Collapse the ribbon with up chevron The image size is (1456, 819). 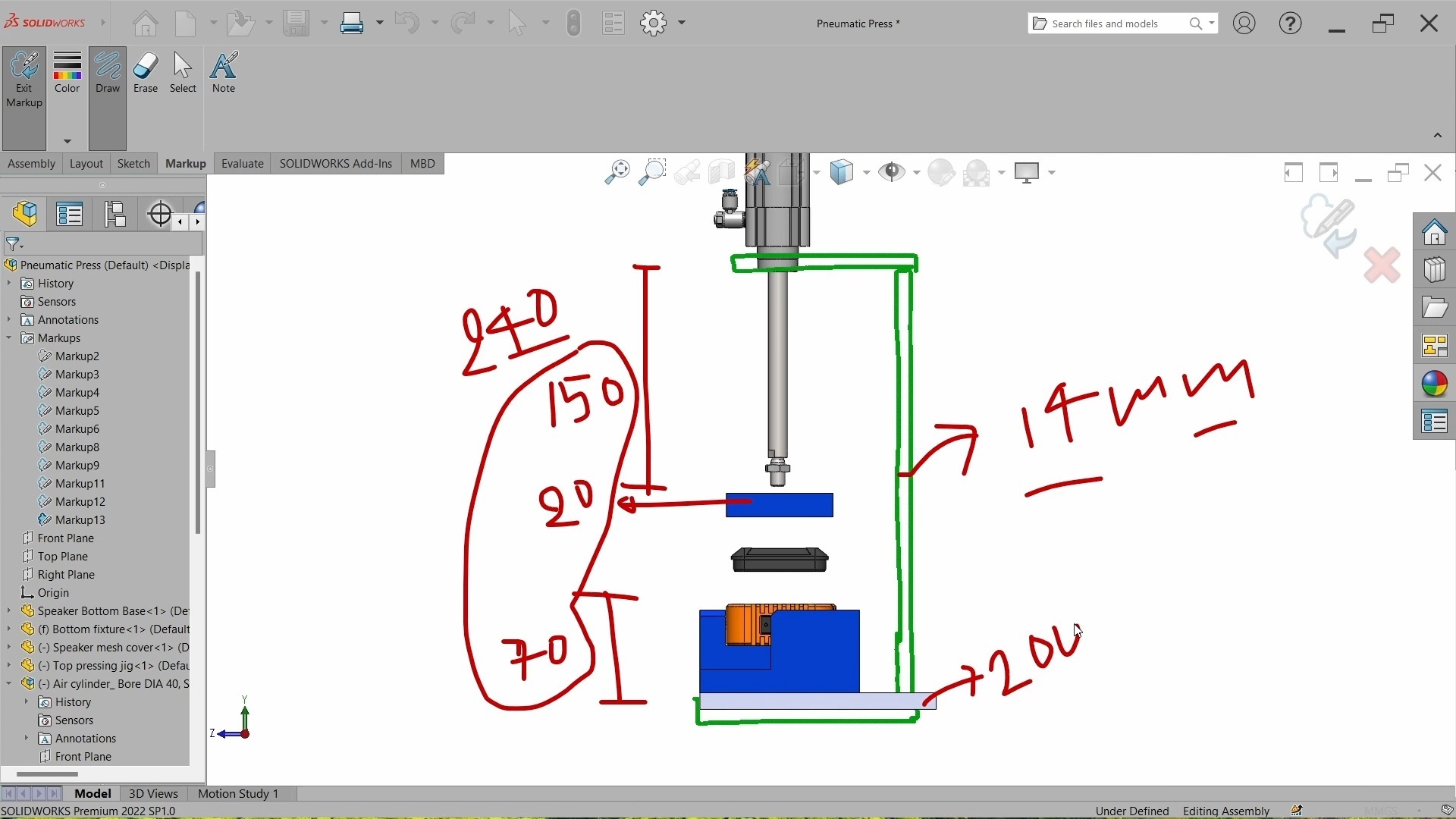(1438, 135)
